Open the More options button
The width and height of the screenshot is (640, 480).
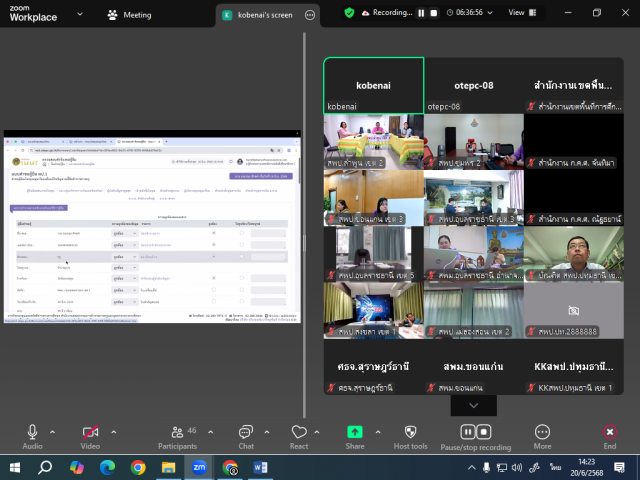[542, 437]
